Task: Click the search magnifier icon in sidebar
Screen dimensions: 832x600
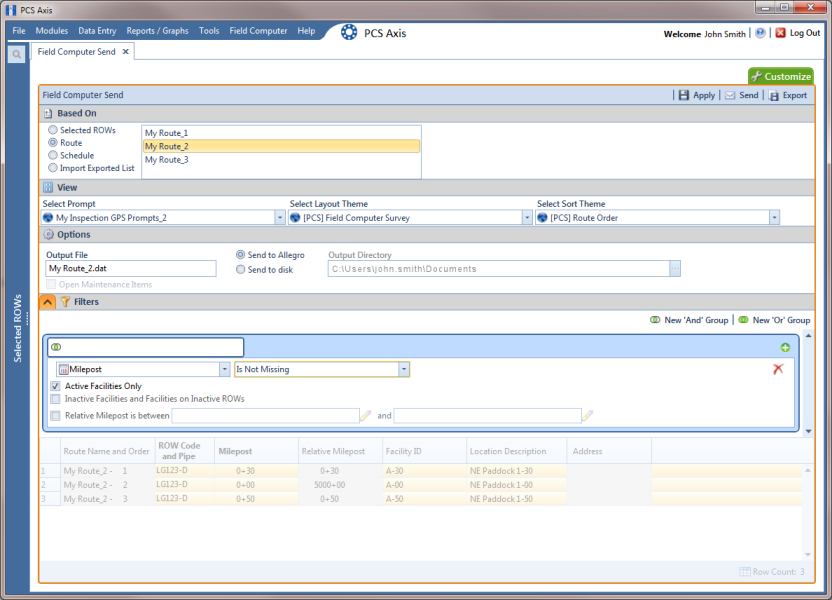Action: 16,54
